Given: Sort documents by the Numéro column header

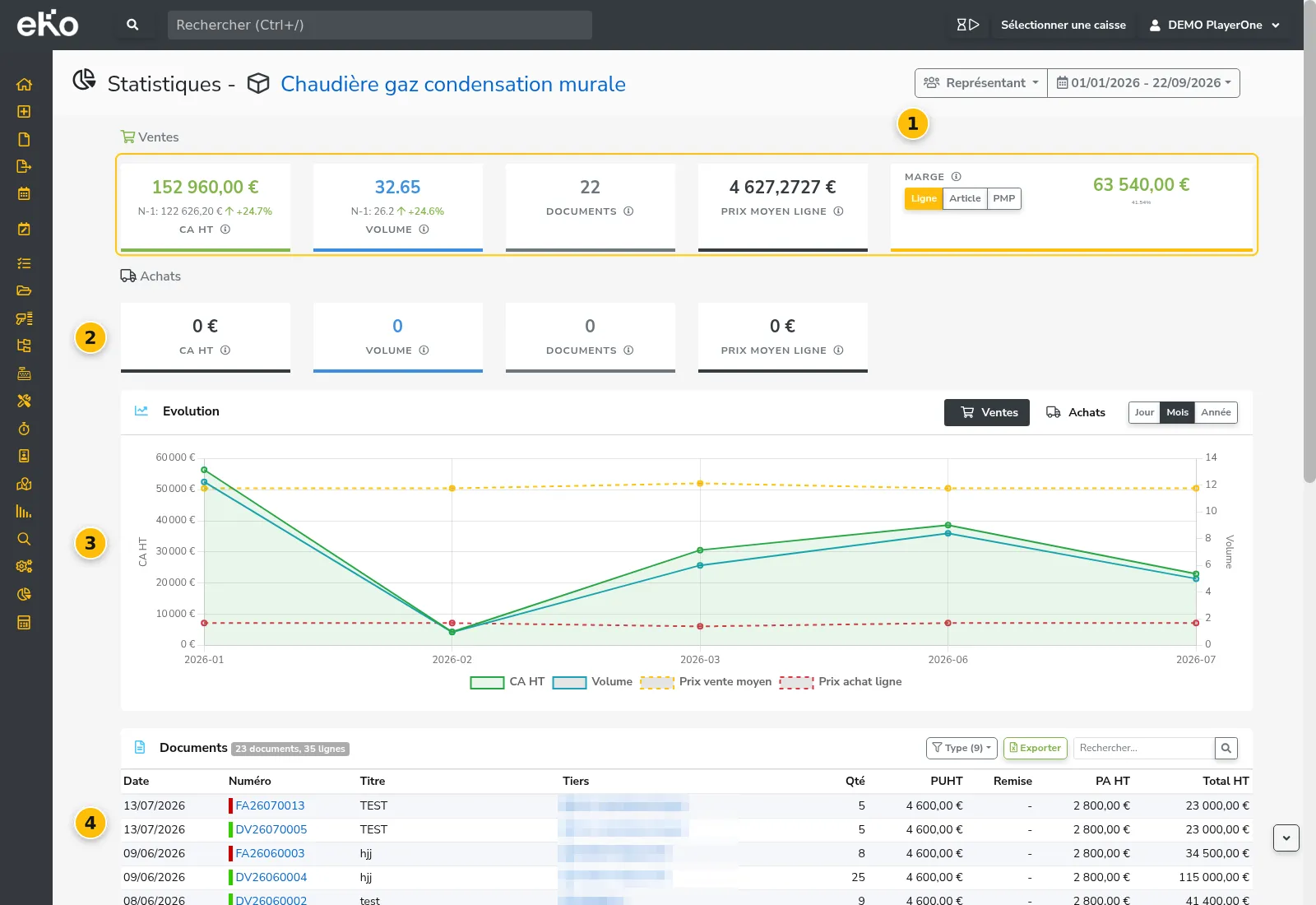Looking at the screenshot, I should tap(250, 781).
